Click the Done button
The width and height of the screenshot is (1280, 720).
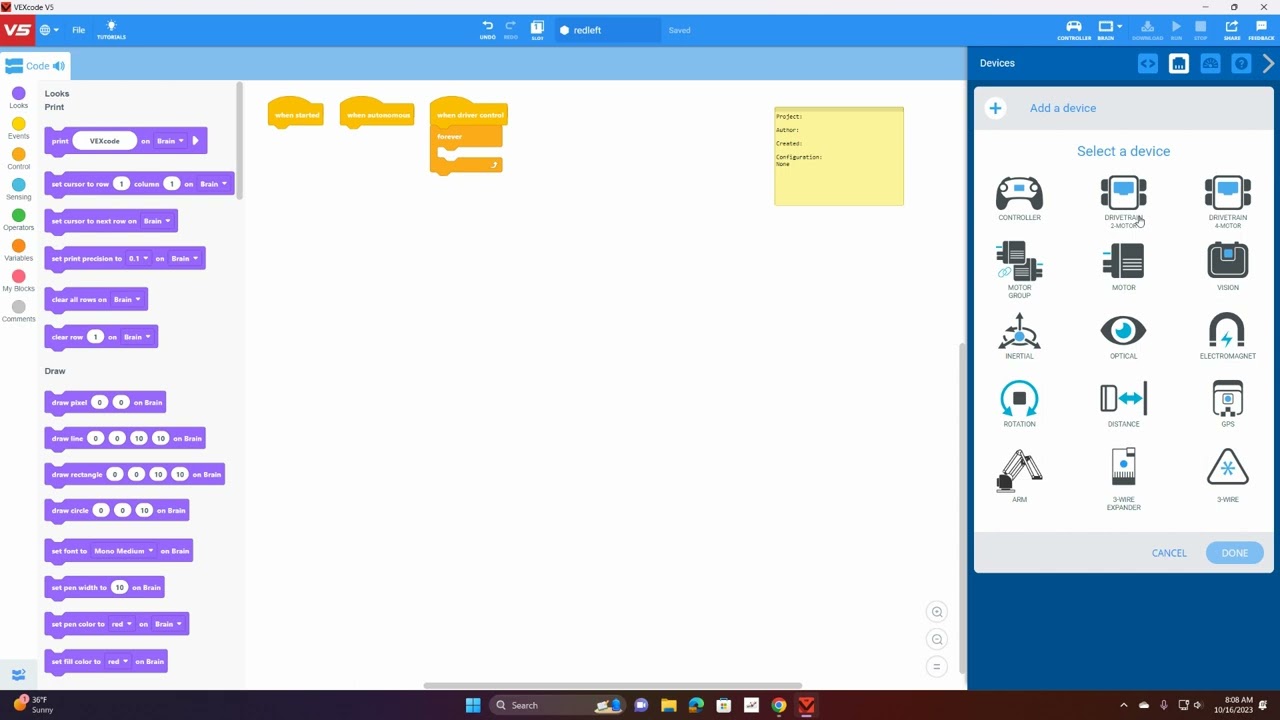coord(1234,553)
